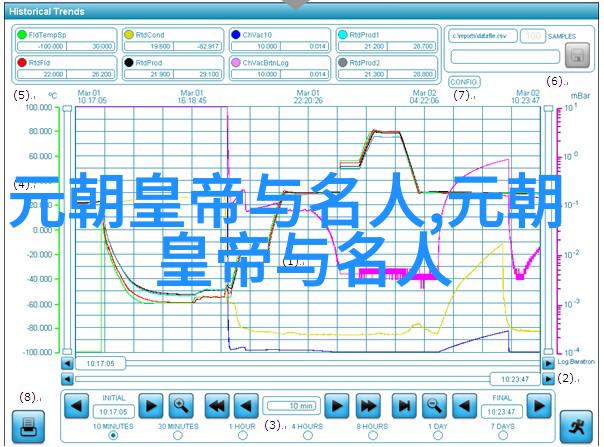The width and height of the screenshot is (604, 447).
Task: Click the empty field below the file path
Action: (505, 57)
